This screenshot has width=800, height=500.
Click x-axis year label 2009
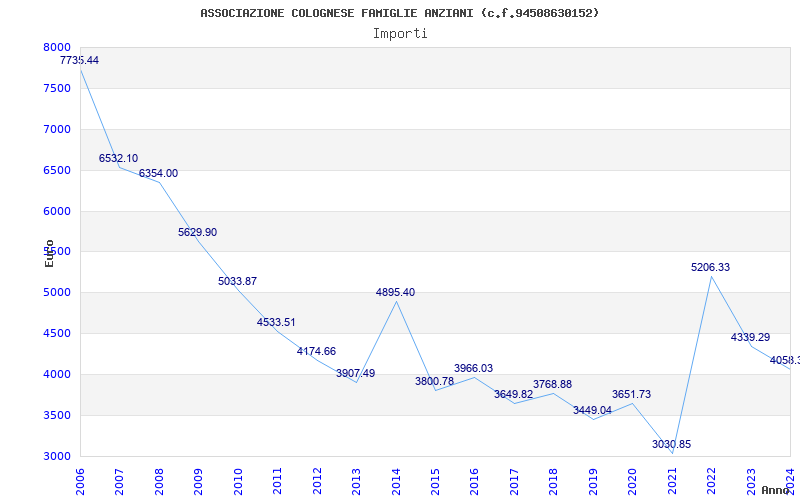pyautogui.click(x=198, y=481)
